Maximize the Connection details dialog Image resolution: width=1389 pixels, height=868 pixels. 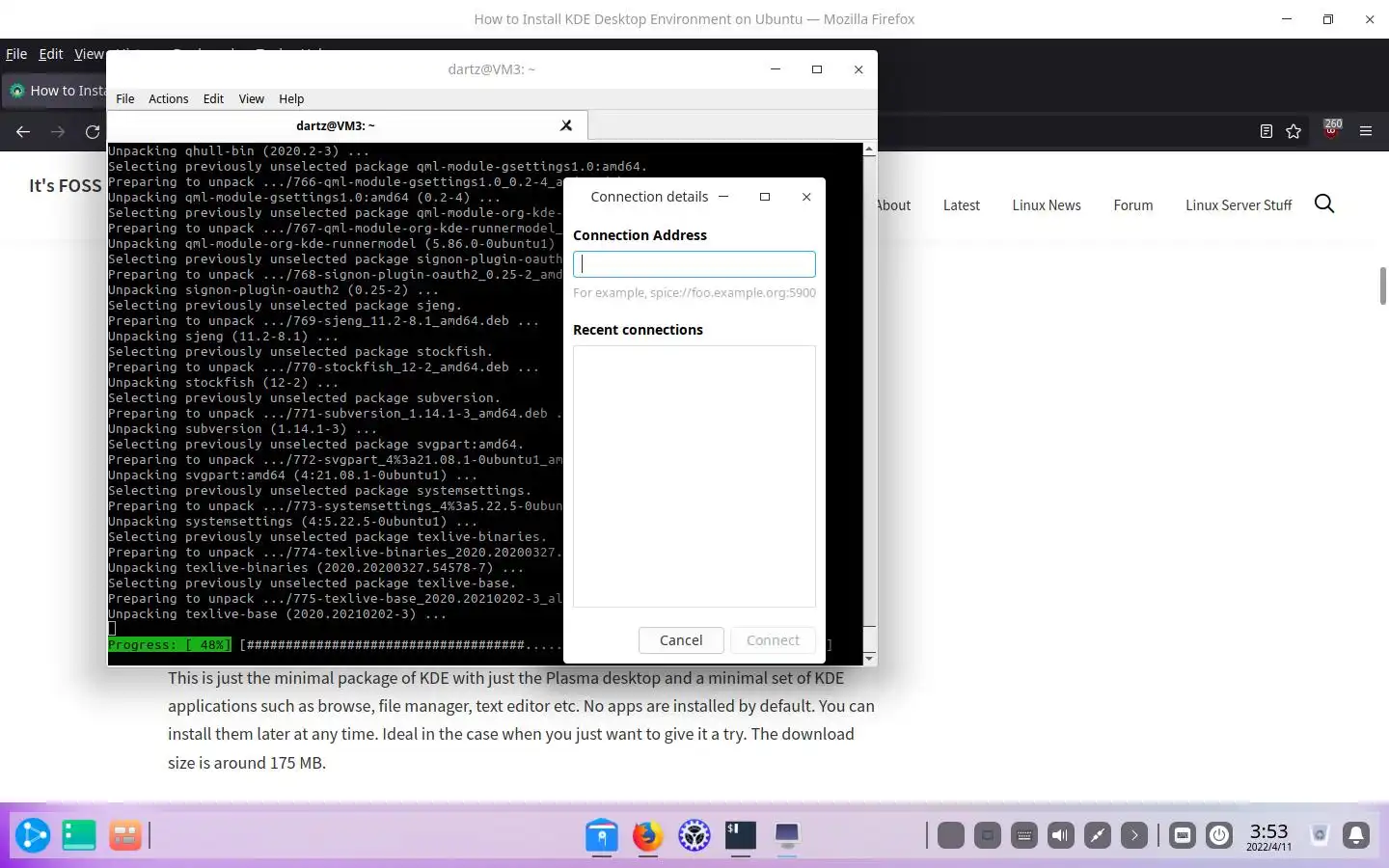pos(765,197)
